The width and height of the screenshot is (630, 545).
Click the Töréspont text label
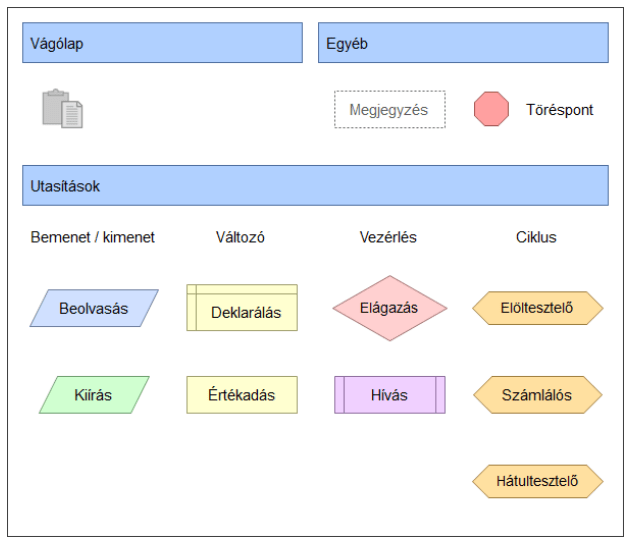560,110
